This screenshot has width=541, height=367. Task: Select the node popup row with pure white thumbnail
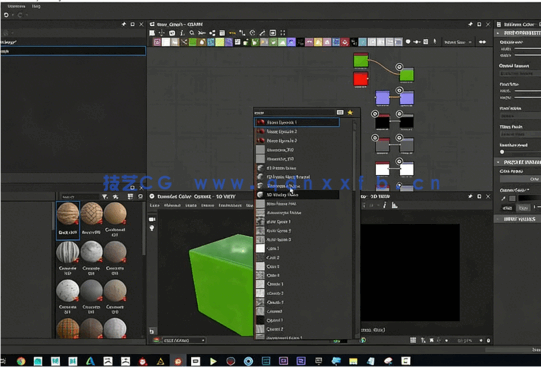(297, 248)
